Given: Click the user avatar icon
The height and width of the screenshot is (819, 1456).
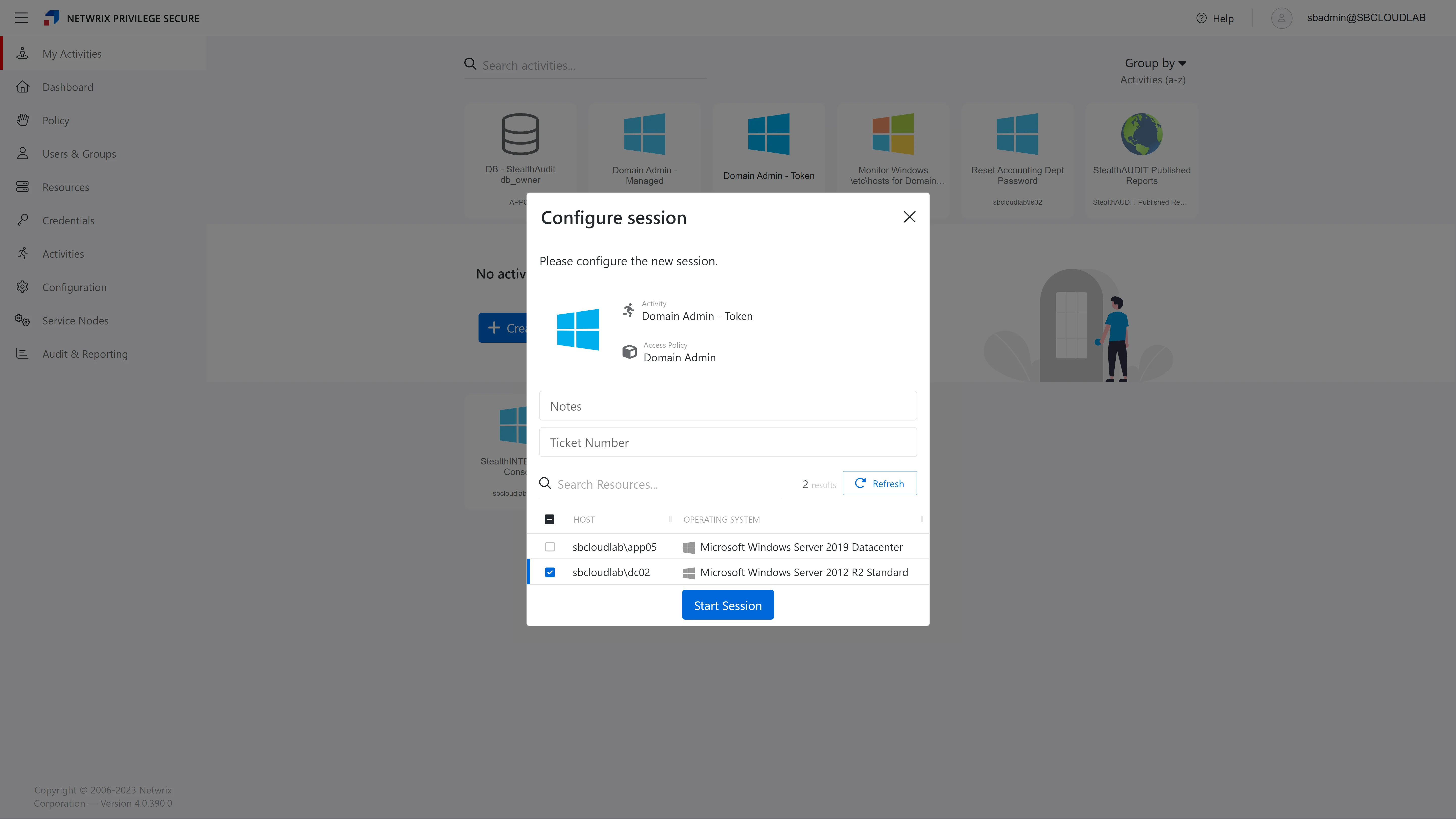Looking at the screenshot, I should point(1281,18).
